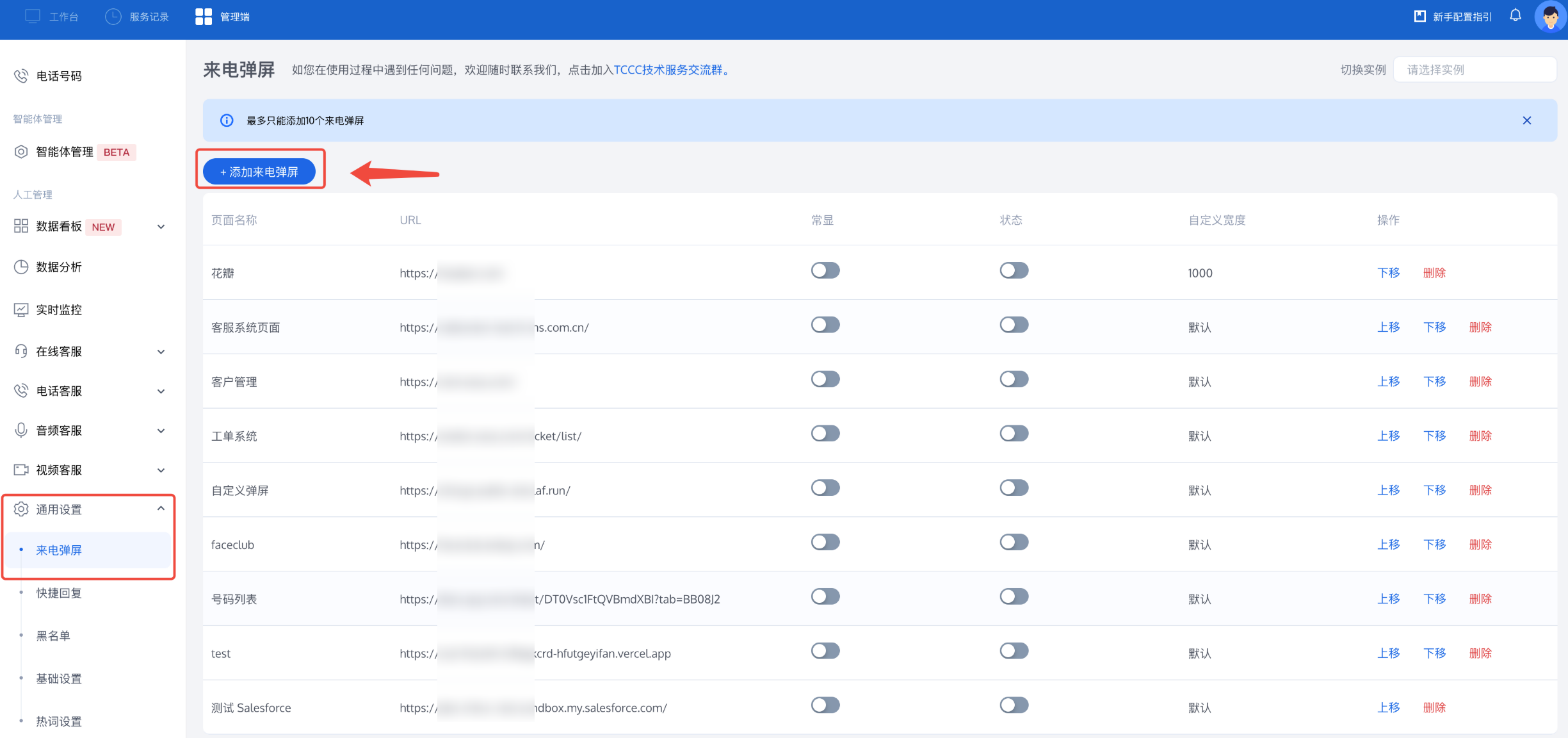Toggle 常显 switch for faceclub row

coord(825,543)
